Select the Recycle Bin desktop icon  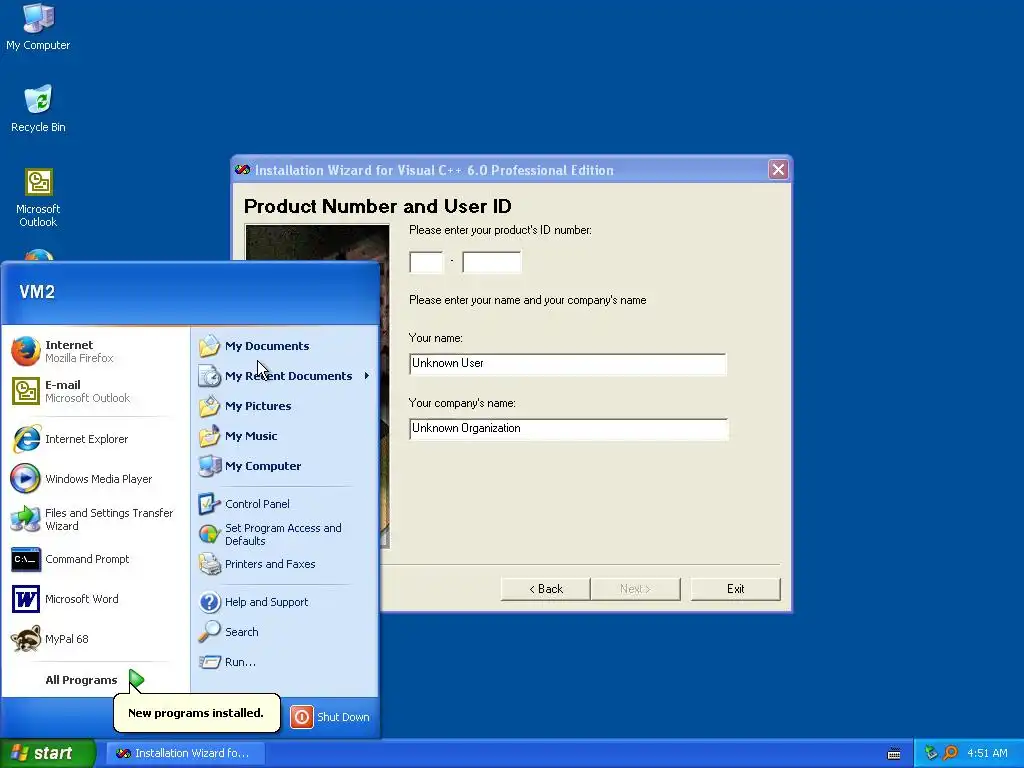pos(38,109)
